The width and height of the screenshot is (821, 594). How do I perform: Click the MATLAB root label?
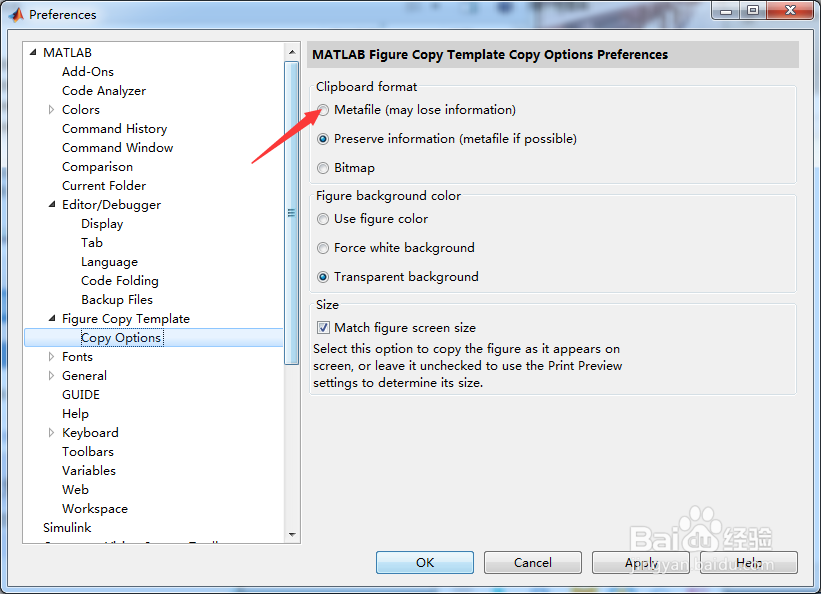pos(68,52)
